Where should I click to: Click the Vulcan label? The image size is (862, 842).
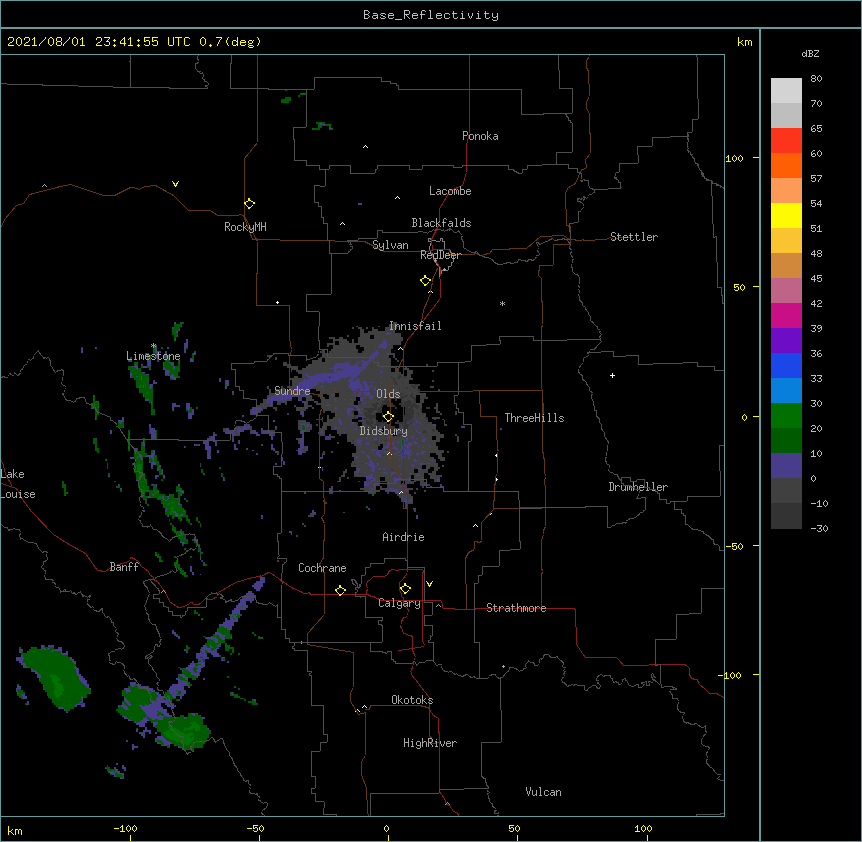[543, 792]
